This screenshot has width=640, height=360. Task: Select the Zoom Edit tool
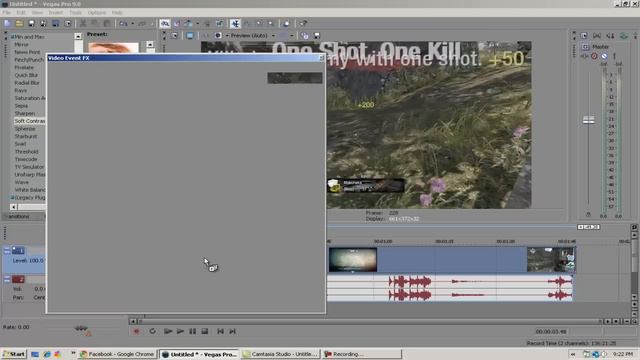click(x=271, y=24)
